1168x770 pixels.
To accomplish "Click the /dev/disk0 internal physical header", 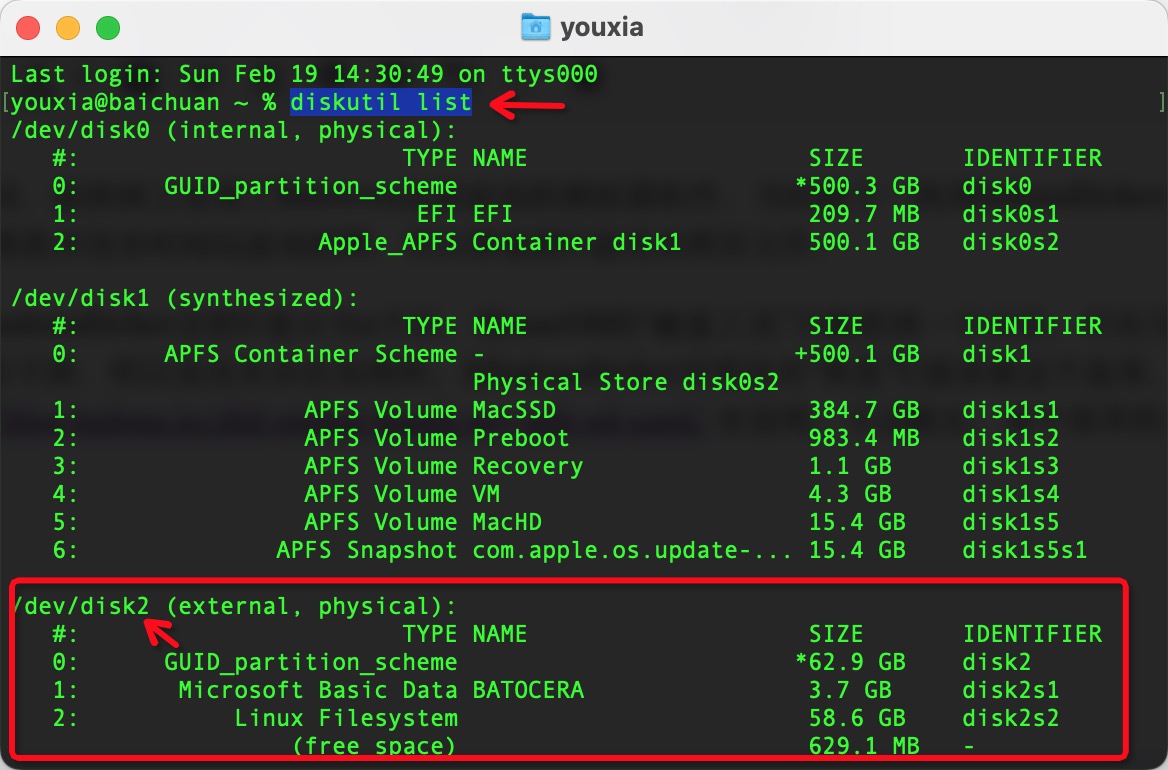I will tap(233, 131).
